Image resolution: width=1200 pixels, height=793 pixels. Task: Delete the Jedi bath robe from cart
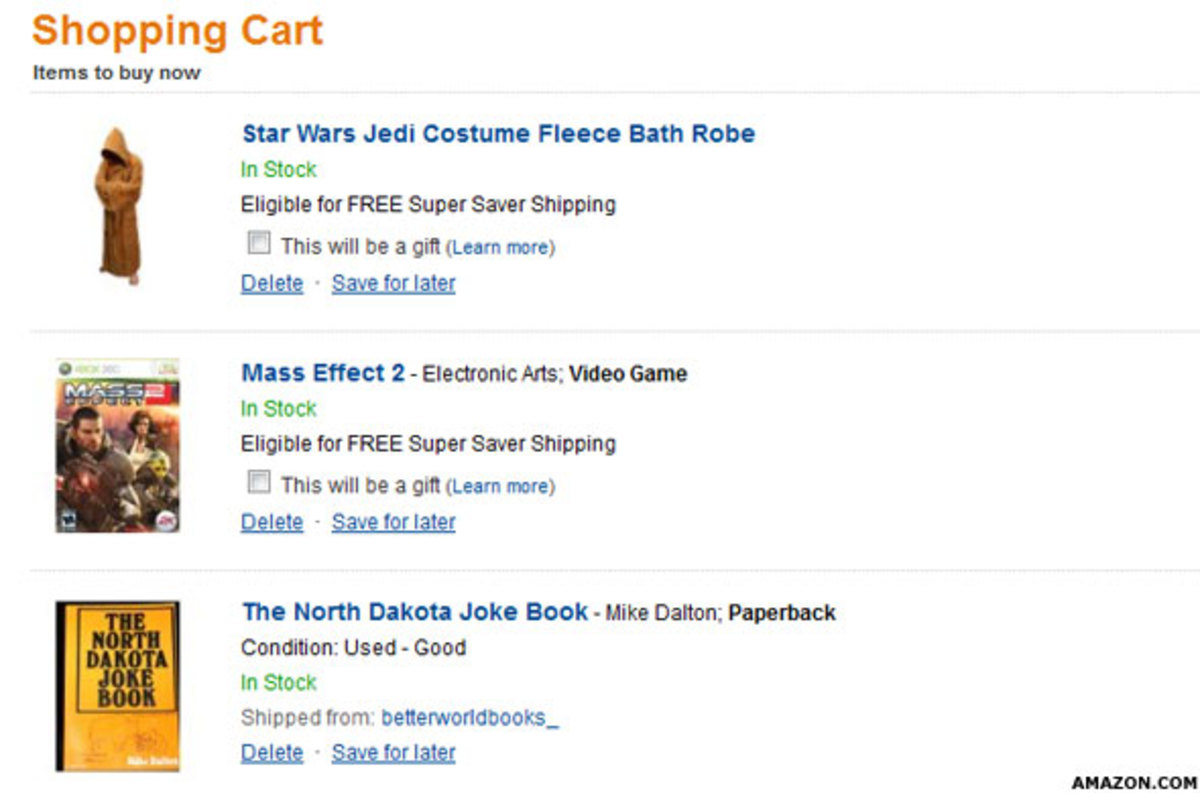click(x=272, y=283)
